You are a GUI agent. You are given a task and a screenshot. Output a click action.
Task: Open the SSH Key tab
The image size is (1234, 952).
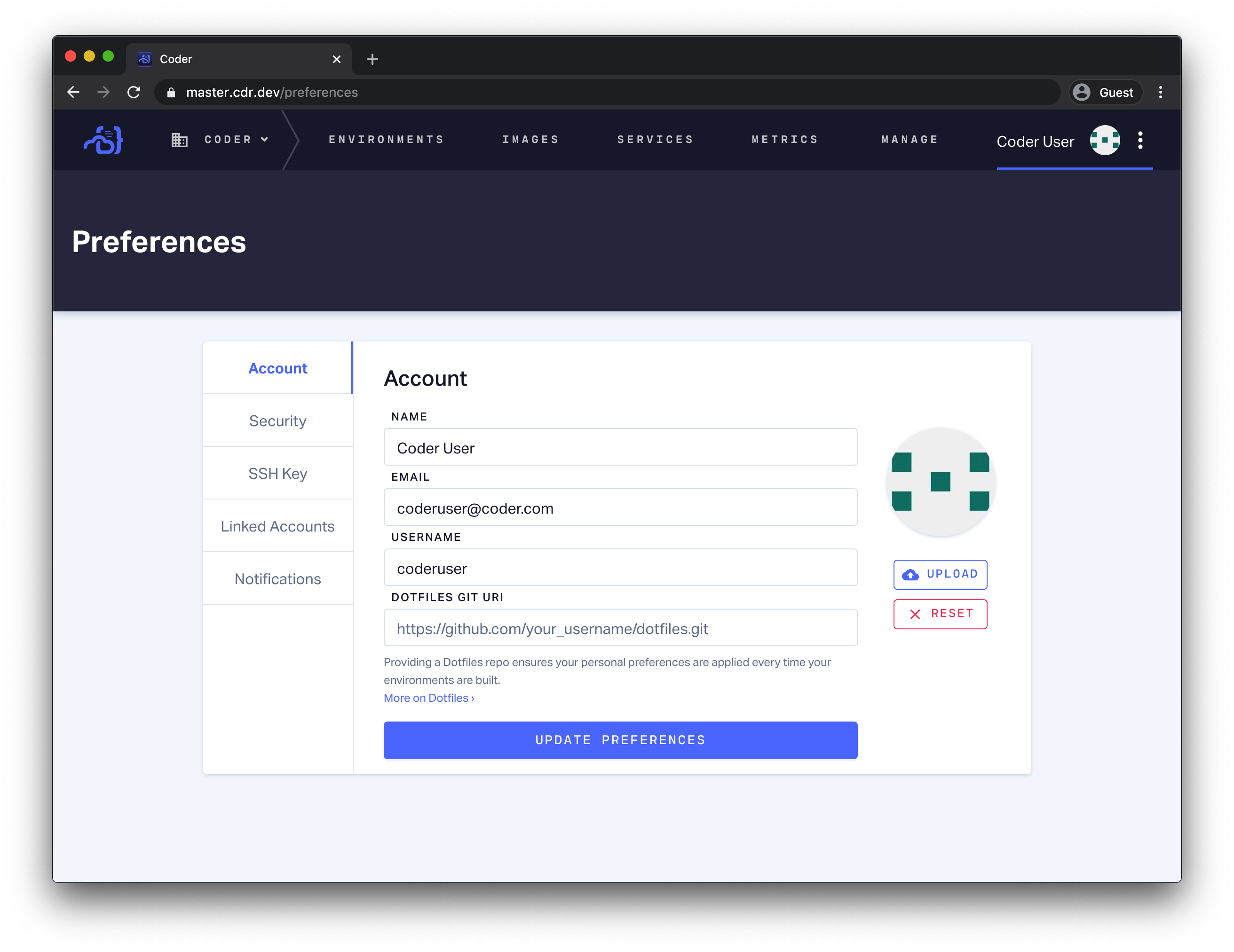pos(277,474)
